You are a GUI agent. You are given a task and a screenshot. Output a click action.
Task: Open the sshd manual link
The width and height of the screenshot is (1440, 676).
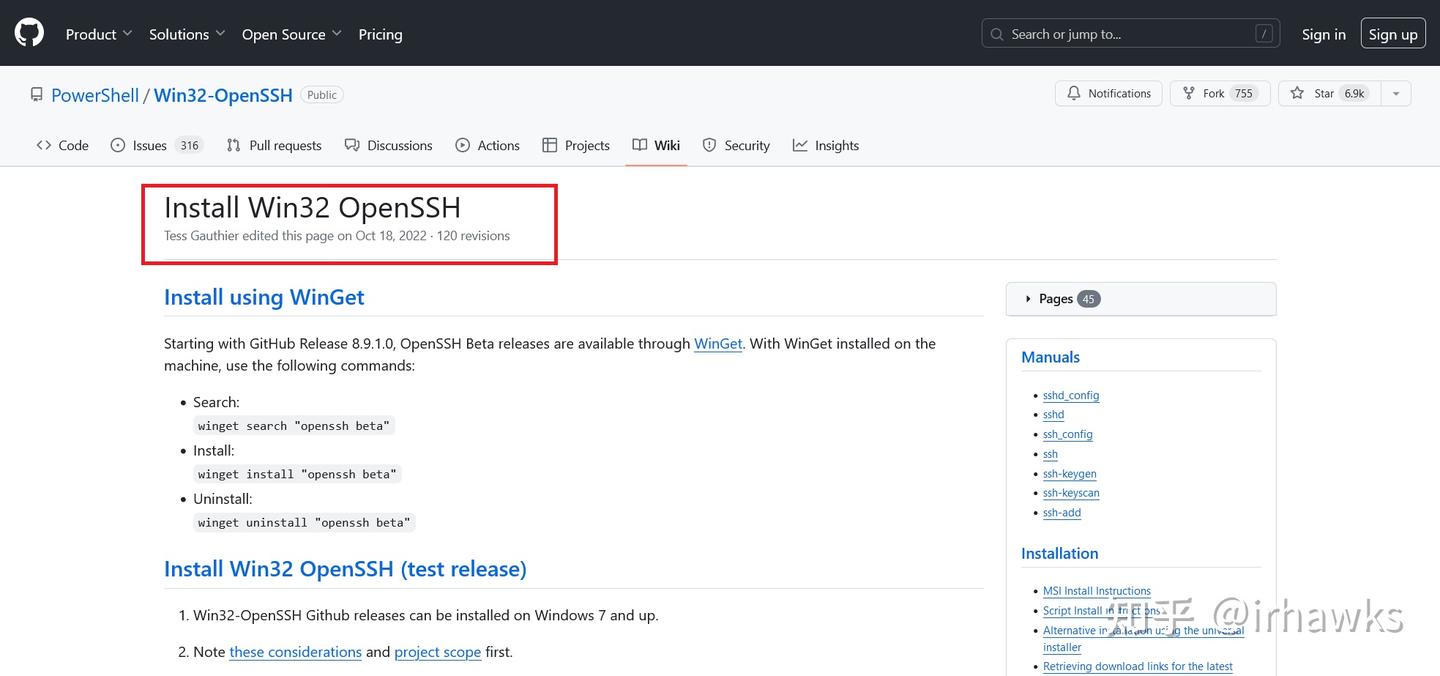click(1053, 414)
